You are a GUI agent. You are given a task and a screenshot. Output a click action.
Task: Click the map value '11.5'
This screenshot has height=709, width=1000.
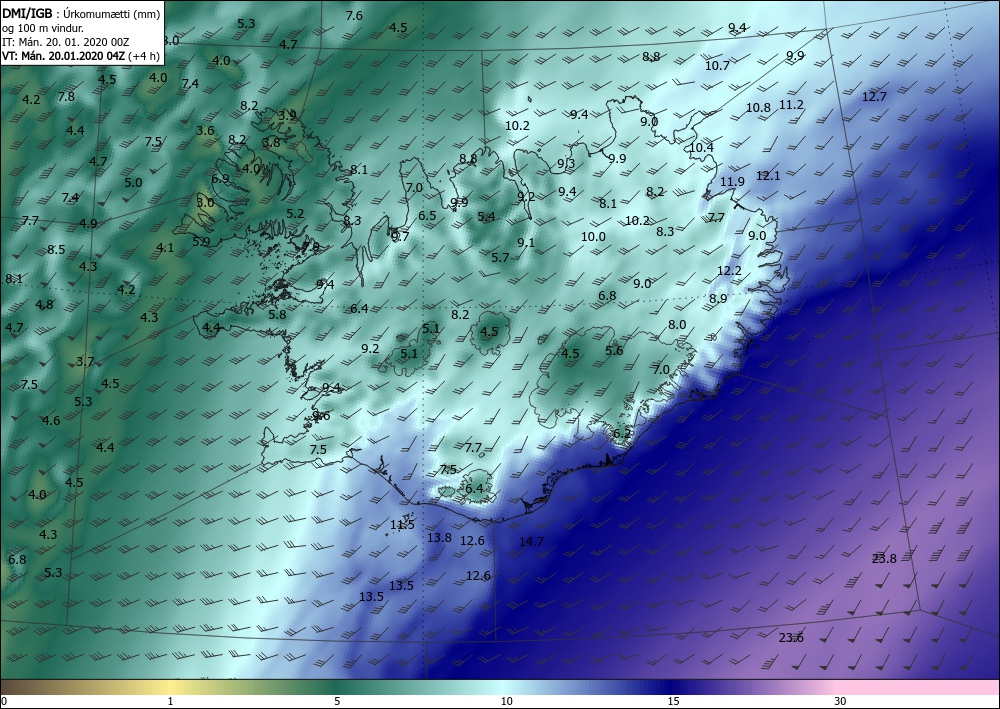click(402, 525)
